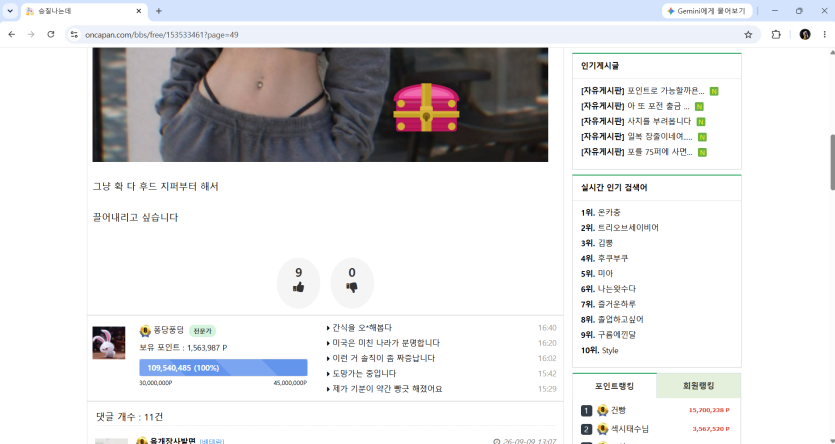Click the thumbs-down dislike button
Screen dimensions: 835x444
coord(352,283)
